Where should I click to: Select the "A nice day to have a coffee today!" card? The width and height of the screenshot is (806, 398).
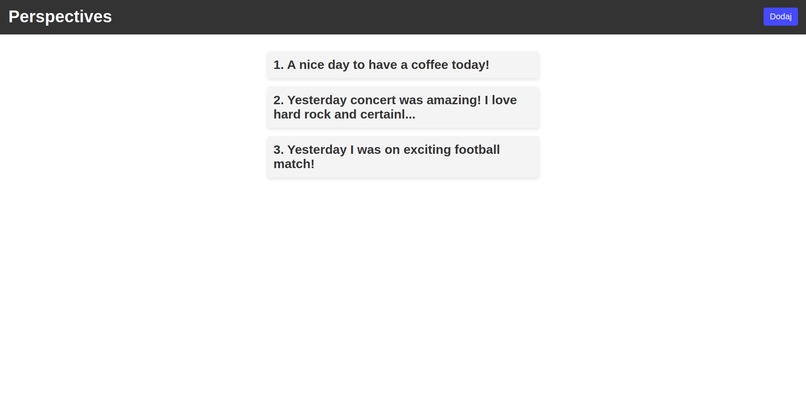403,65
